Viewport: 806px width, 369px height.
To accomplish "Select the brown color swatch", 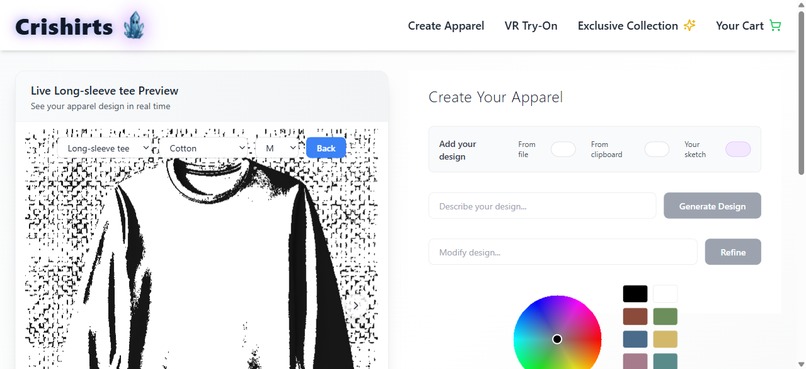I will coord(635,317).
